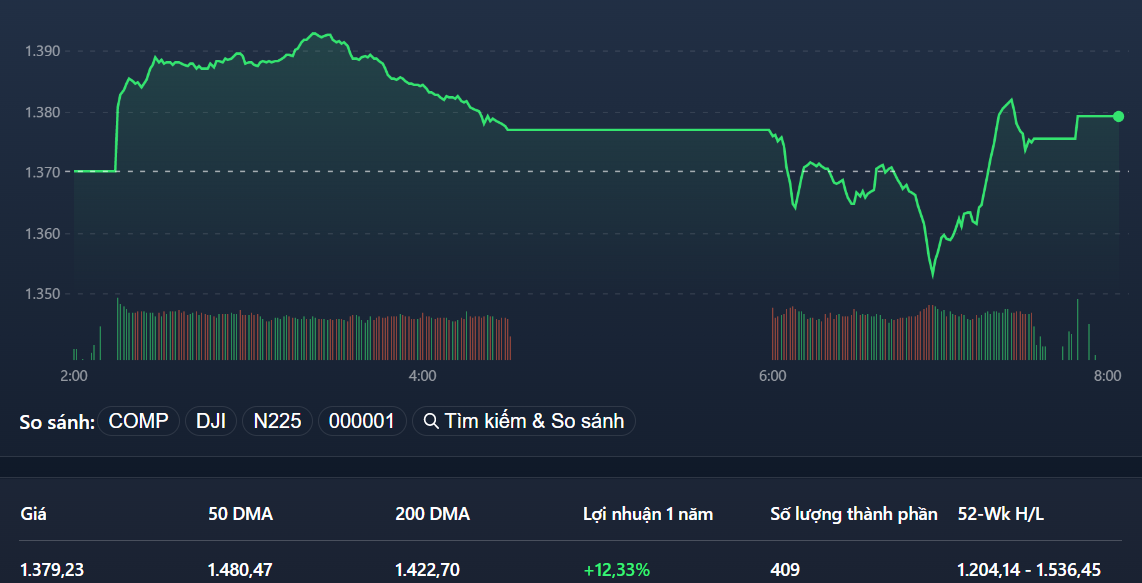Viewport: 1142px width, 583px height.
Task: Select the Số lượng thành phần label
Action: pyautogui.click(x=853, y=514)
